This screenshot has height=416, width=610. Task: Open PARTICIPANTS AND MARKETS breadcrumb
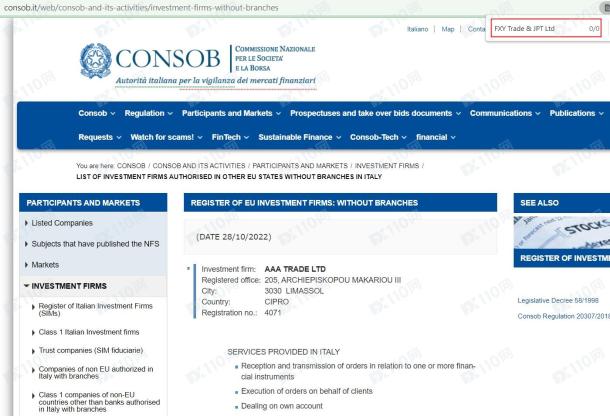coord(300,166)
